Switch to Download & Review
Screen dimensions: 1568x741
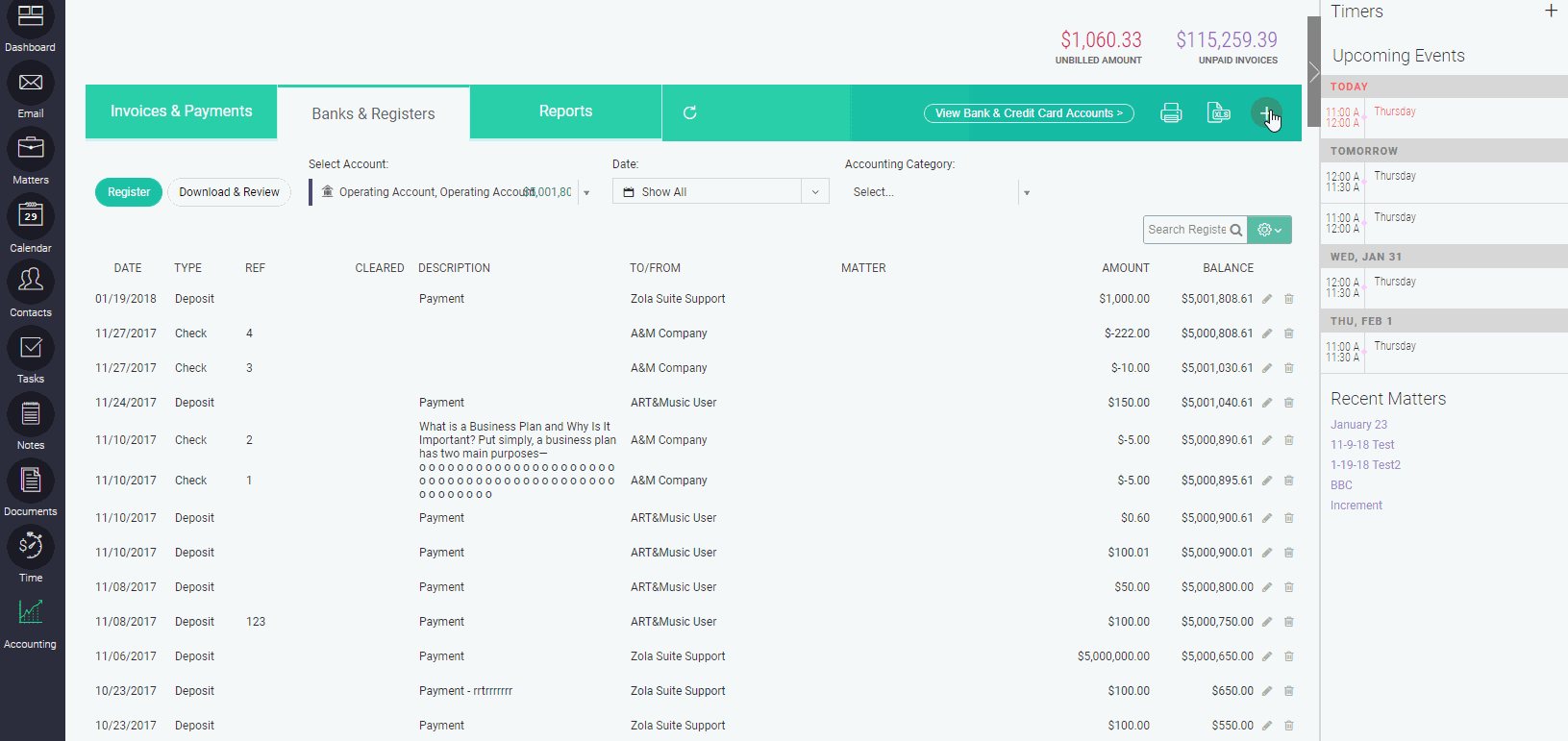(x=229, y=192)
